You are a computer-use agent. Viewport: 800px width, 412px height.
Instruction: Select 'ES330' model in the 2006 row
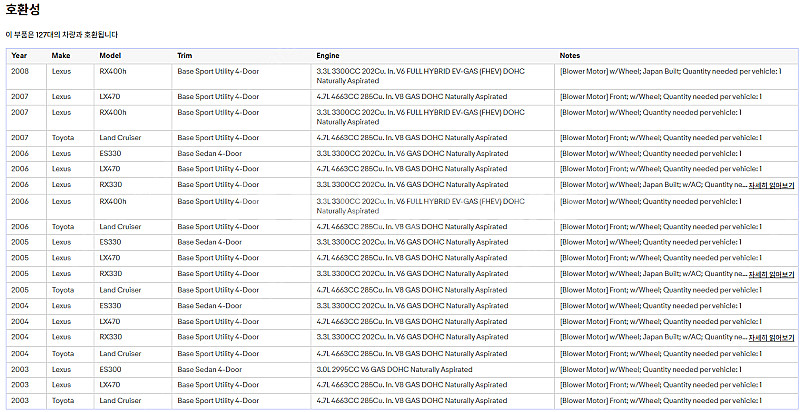110,153
